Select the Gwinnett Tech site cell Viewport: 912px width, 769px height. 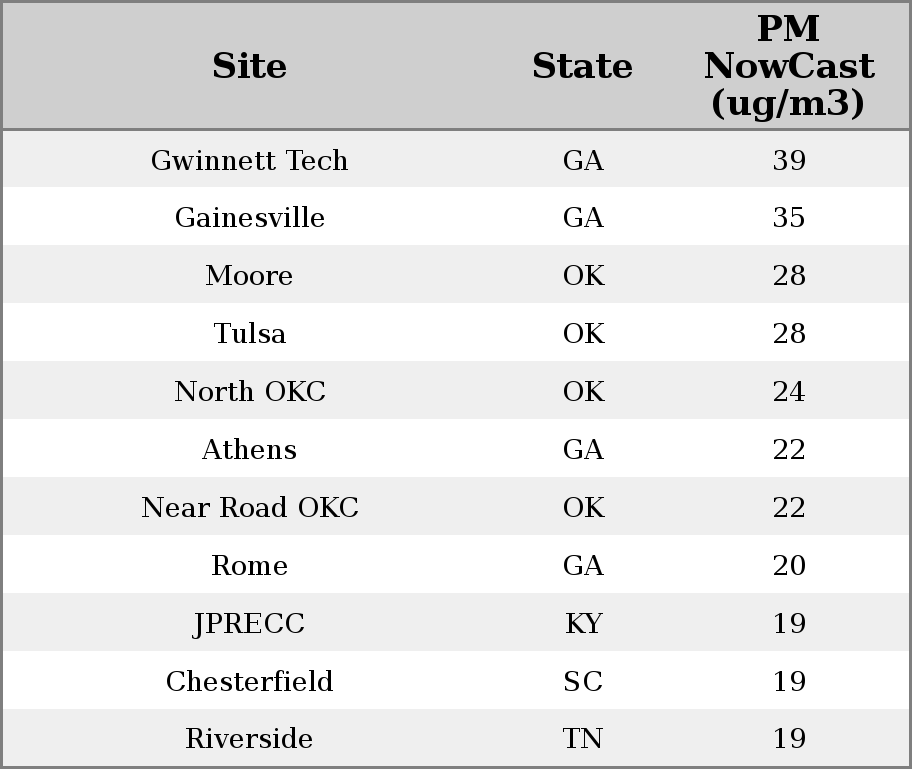click(249, 160)
